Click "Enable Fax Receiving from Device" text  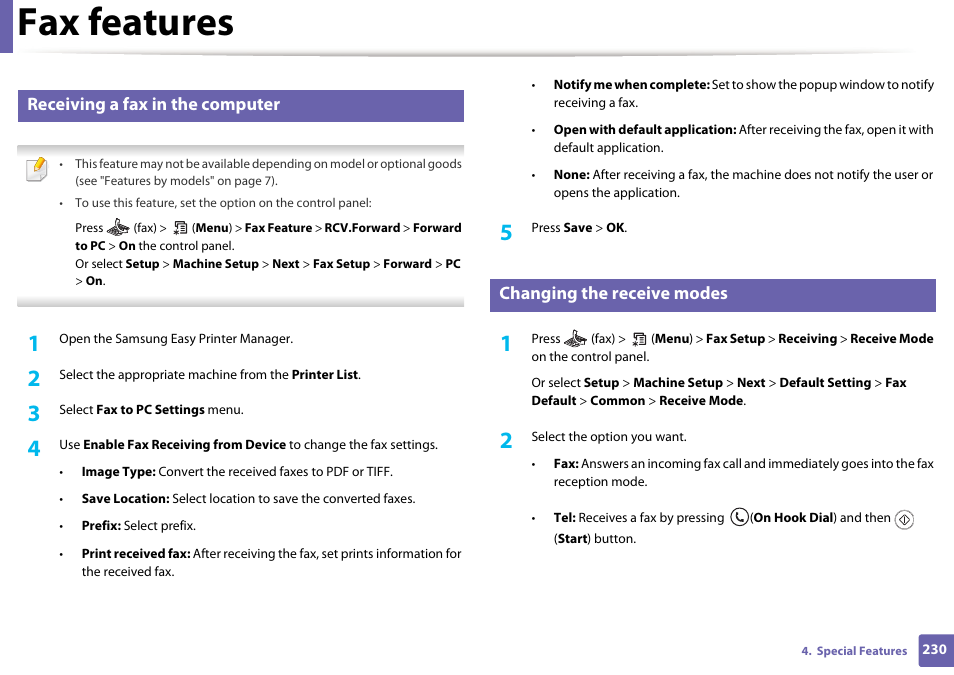(x=184, y=445)
